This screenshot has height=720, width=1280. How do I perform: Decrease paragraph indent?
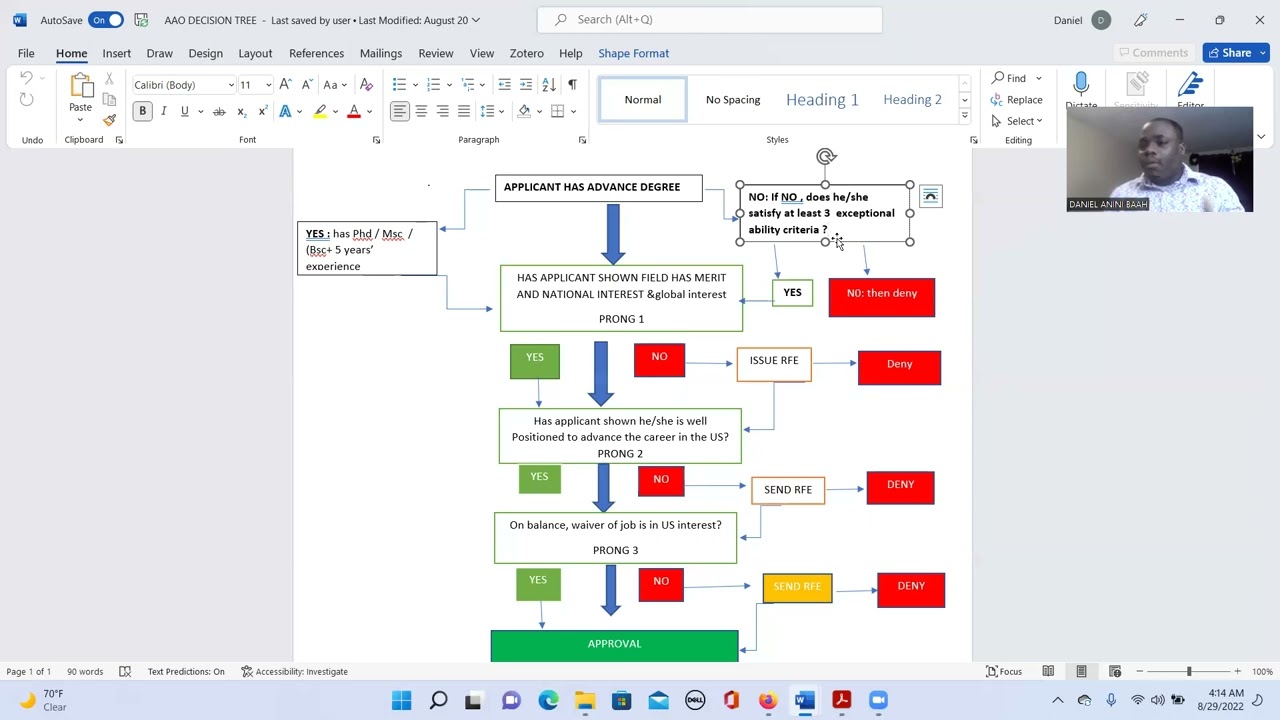(504, 84)
